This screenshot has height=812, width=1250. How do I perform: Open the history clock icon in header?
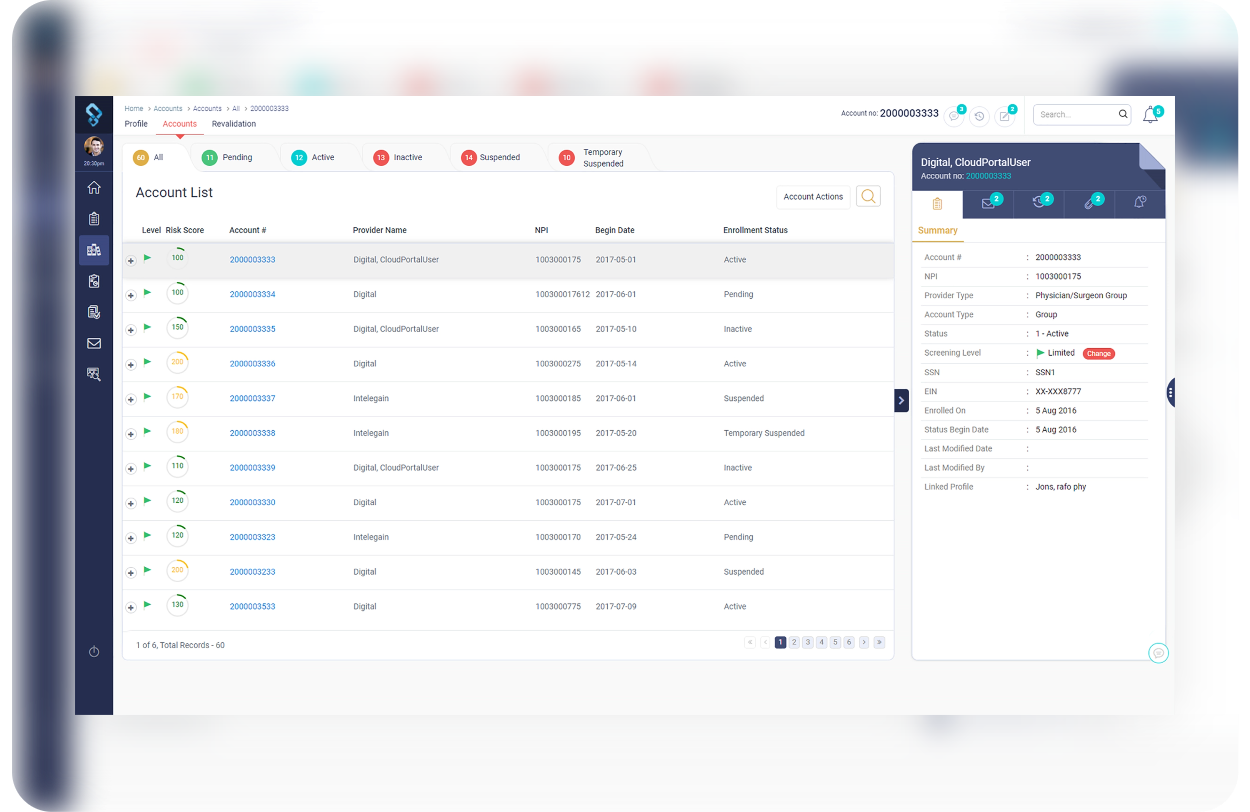980,116
